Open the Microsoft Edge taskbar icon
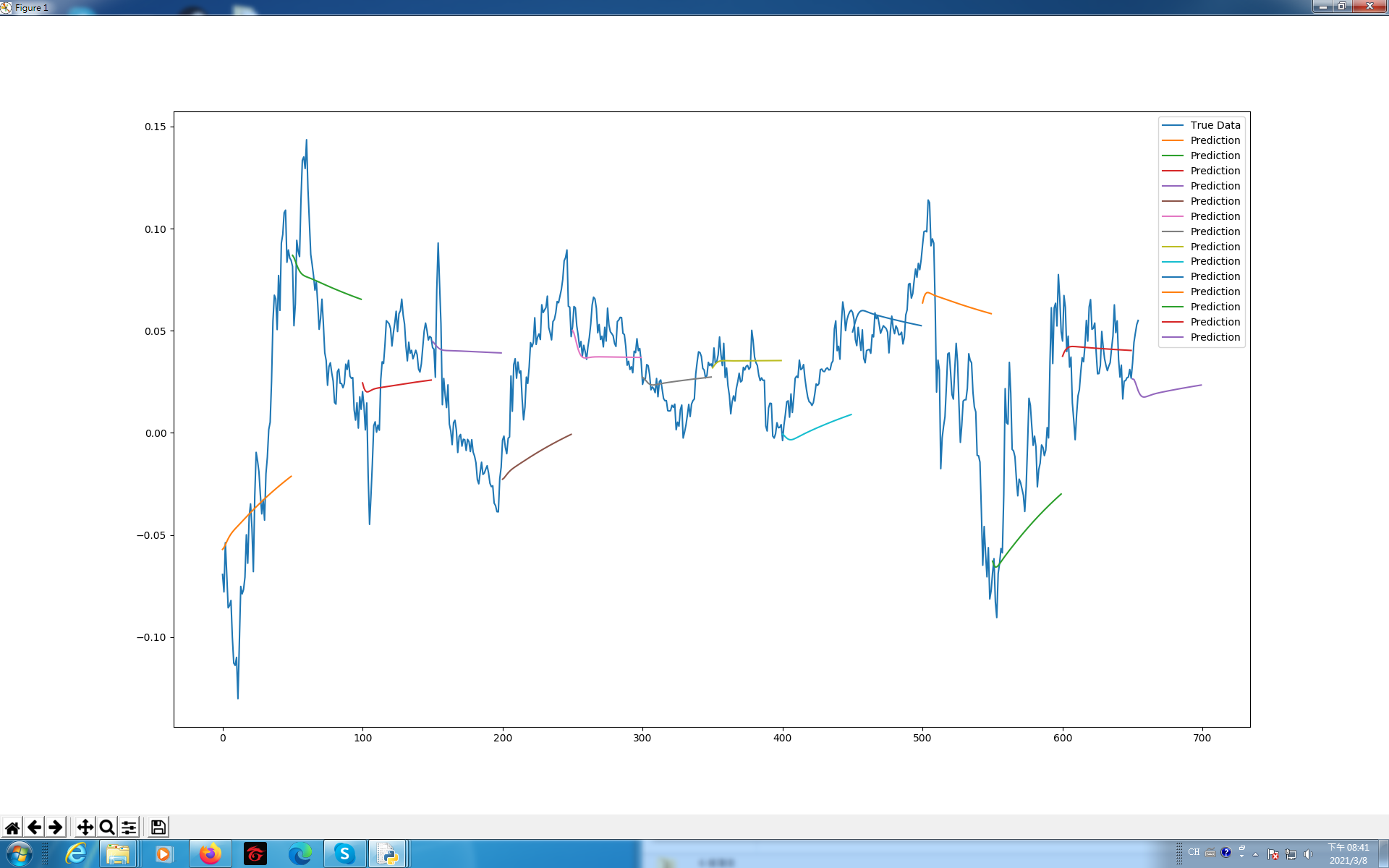The image size is (1389, 868). tap(300, 854)
